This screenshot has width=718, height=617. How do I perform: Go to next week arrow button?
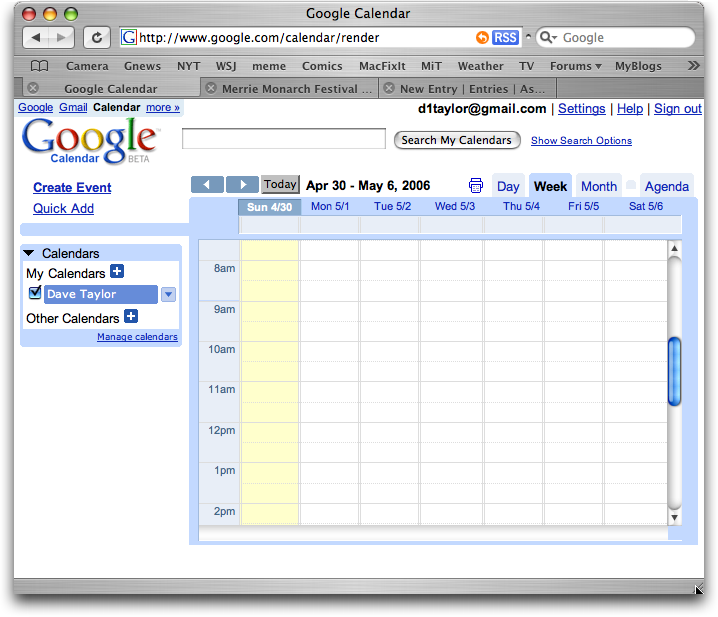pyautogui.click(x=242, y=185)
